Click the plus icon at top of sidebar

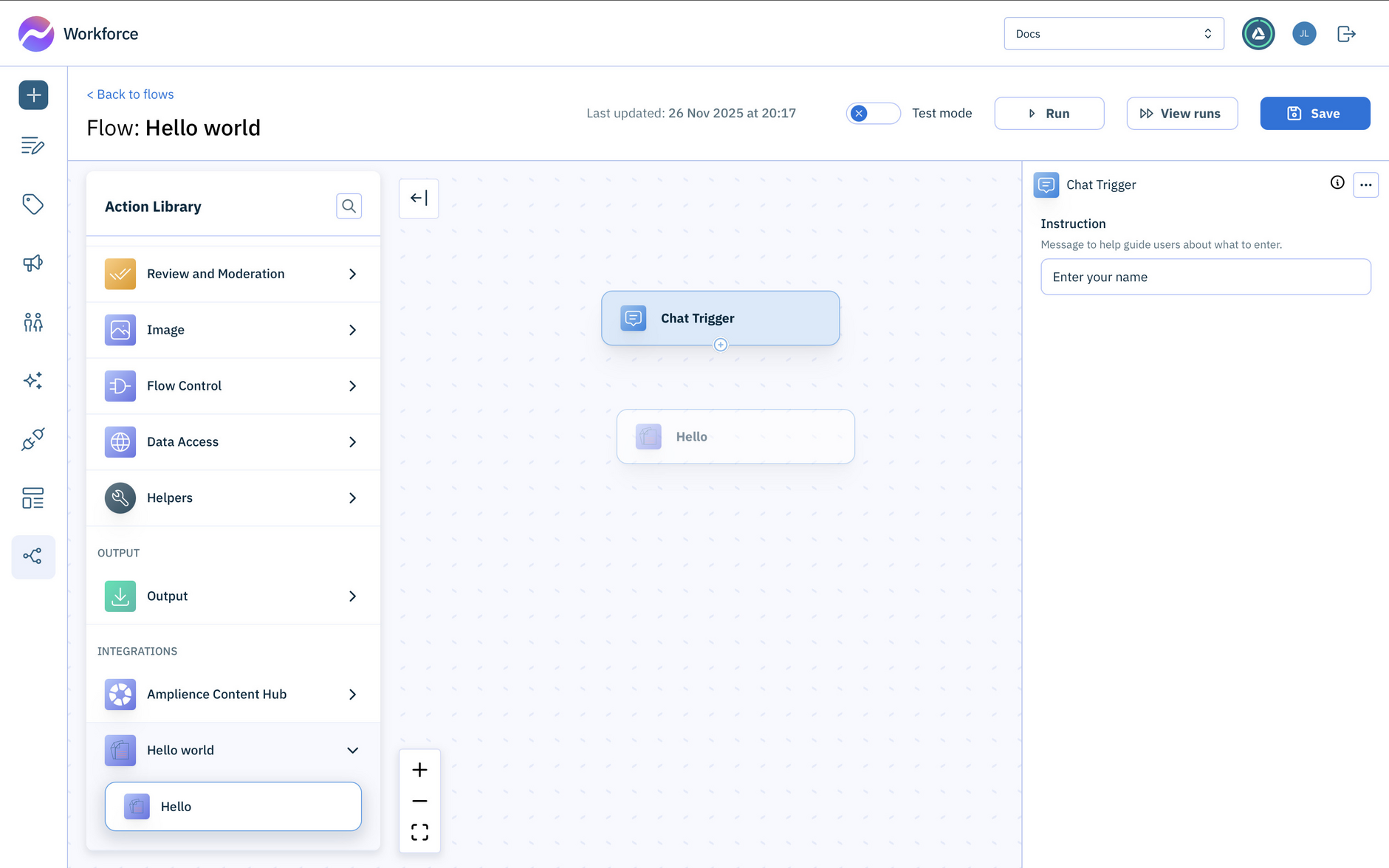33,94
